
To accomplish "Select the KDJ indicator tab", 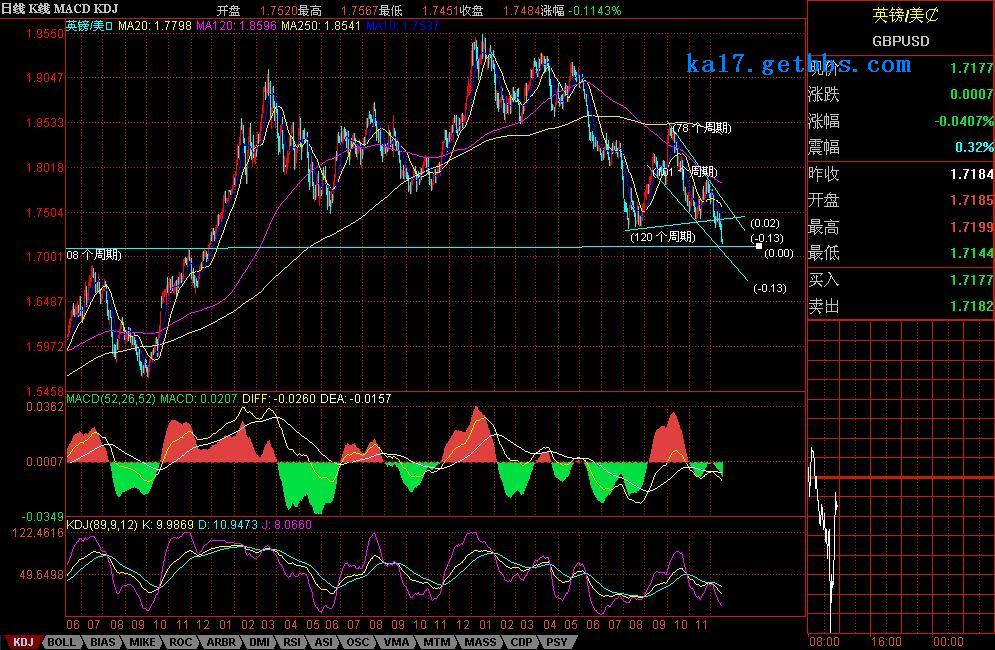I will tap(22, 642).
